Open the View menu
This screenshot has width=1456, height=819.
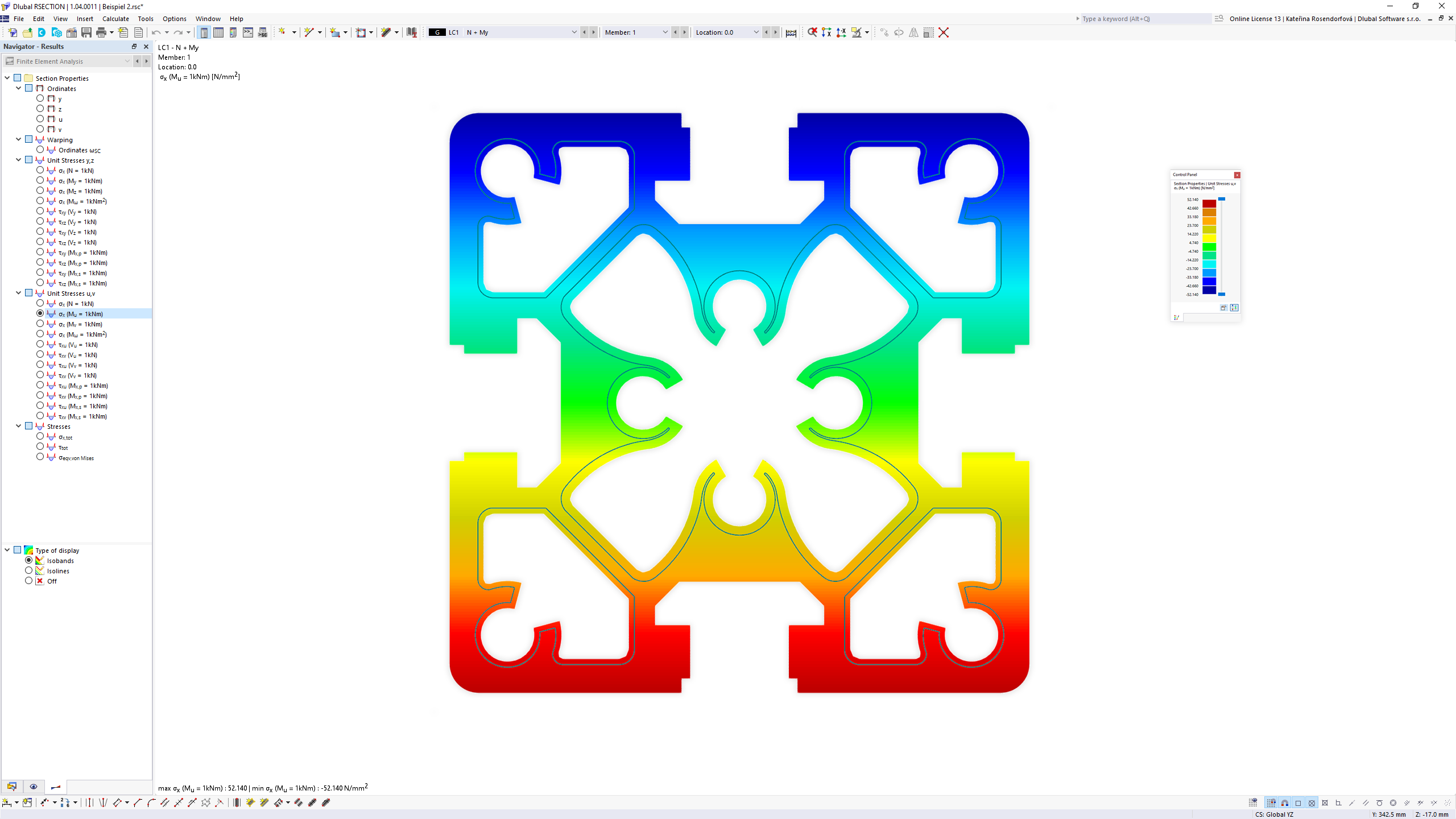(60, 18)
